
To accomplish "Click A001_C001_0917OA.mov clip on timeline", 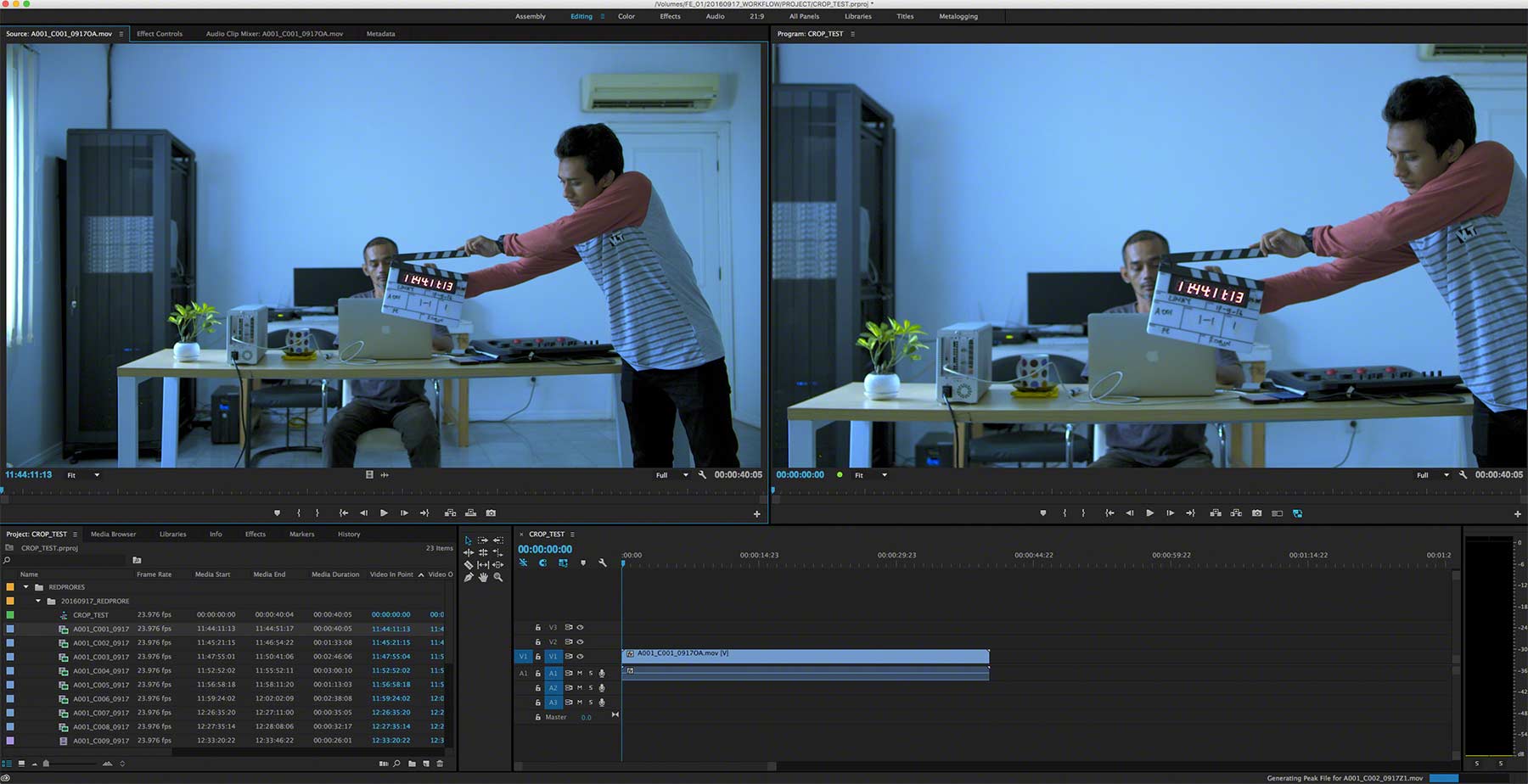I will 806,657.
